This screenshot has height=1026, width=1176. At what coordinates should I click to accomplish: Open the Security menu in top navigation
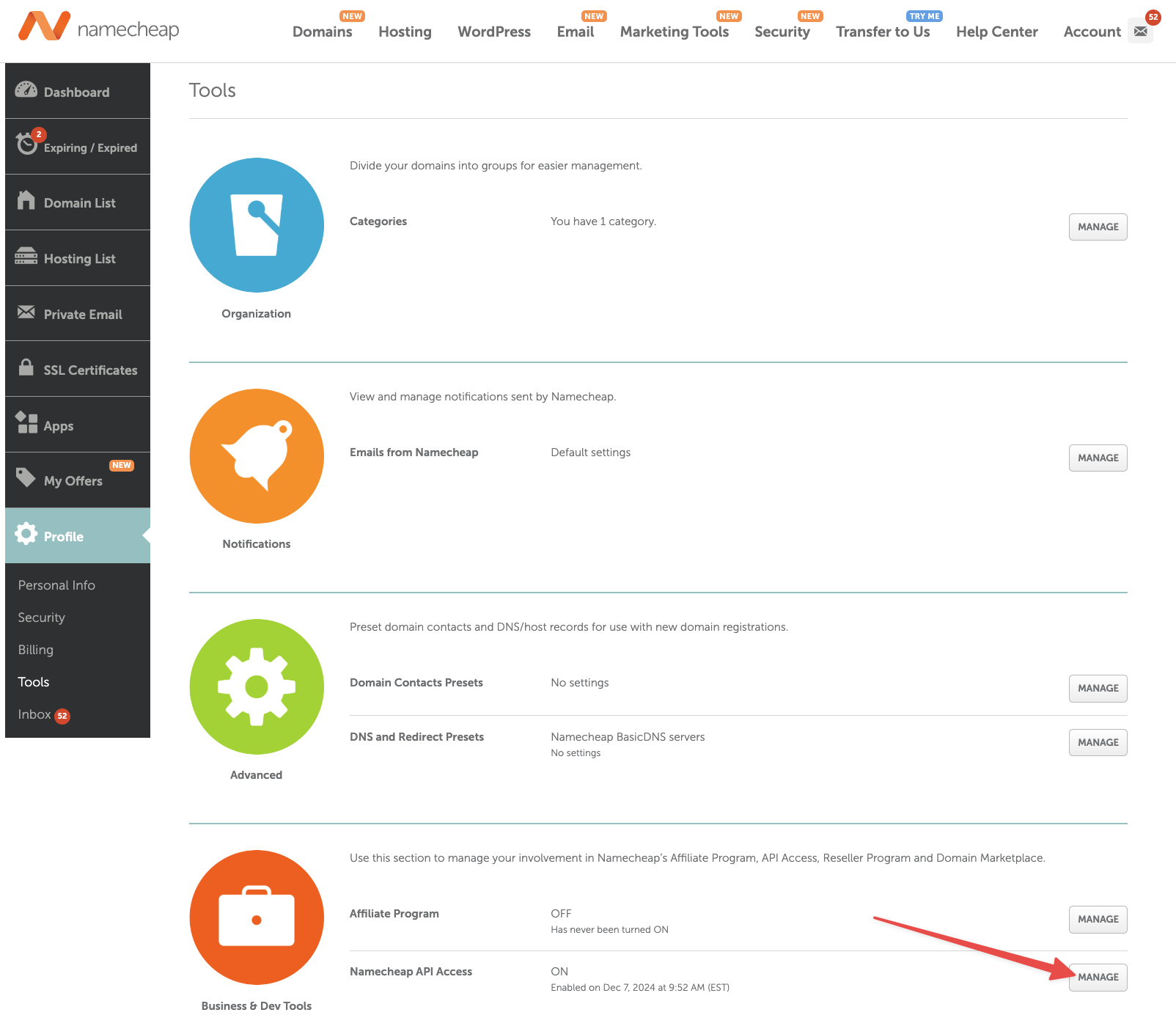click(x=782, y=32)
